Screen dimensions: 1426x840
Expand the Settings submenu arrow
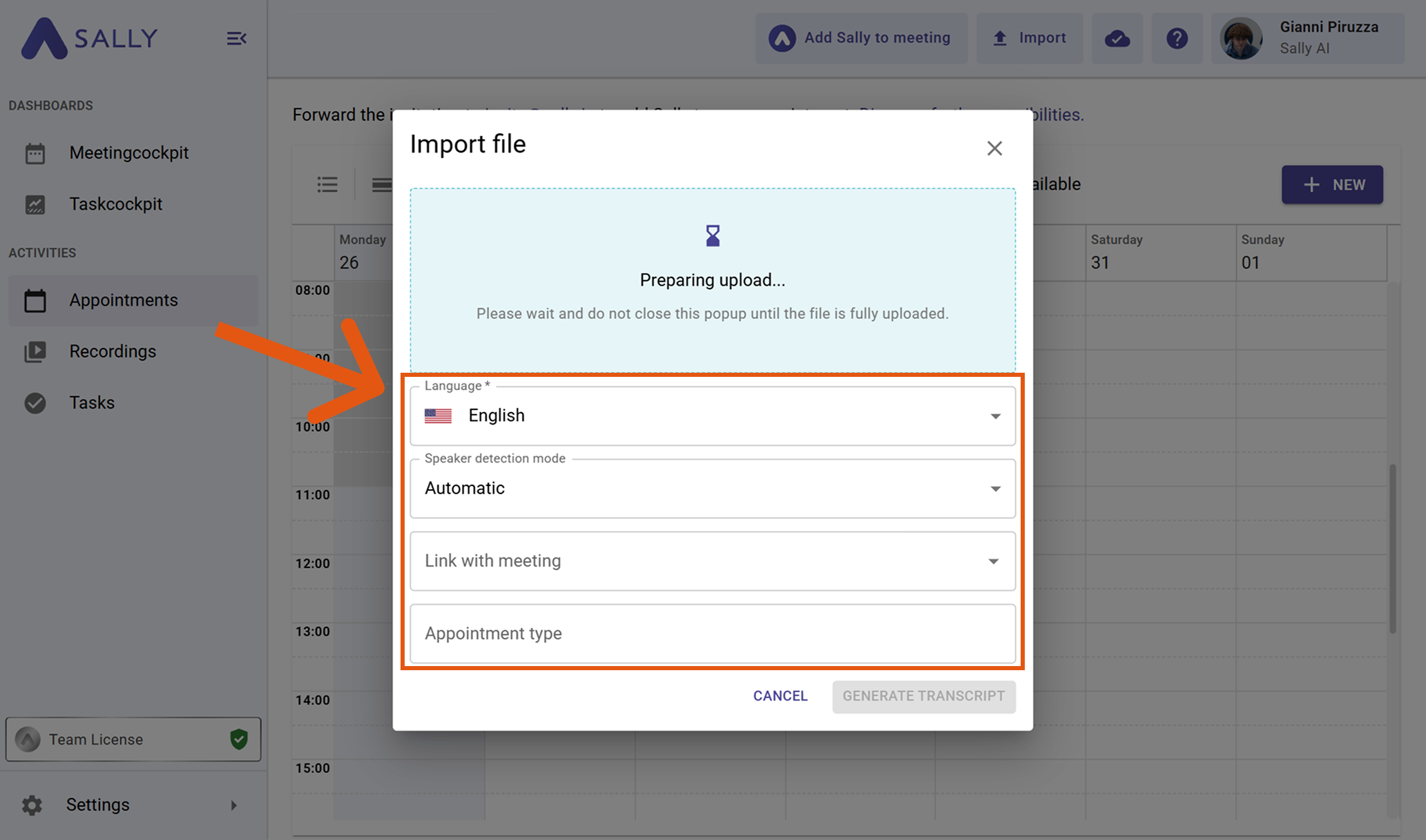click(x=233, y=805)
